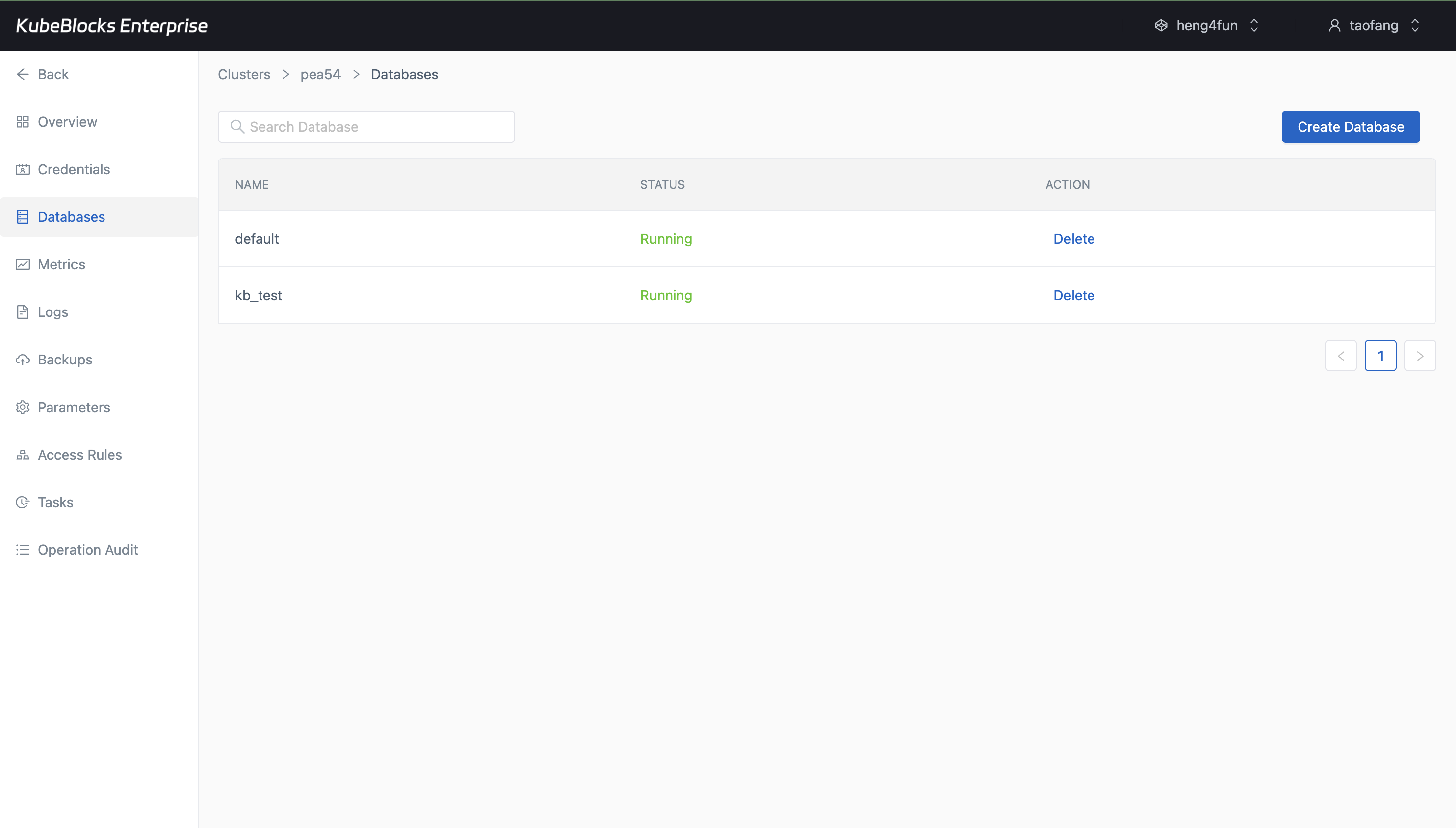Viewport: 1456px width, 828px height.
Task: Navigate to pea54 in the breadcrumb
Action: (320, 74)
